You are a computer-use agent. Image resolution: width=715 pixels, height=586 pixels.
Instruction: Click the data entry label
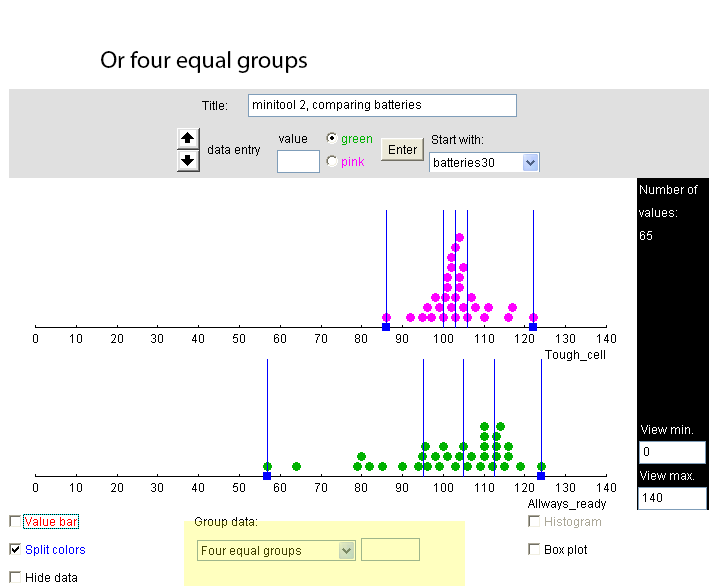233,150
